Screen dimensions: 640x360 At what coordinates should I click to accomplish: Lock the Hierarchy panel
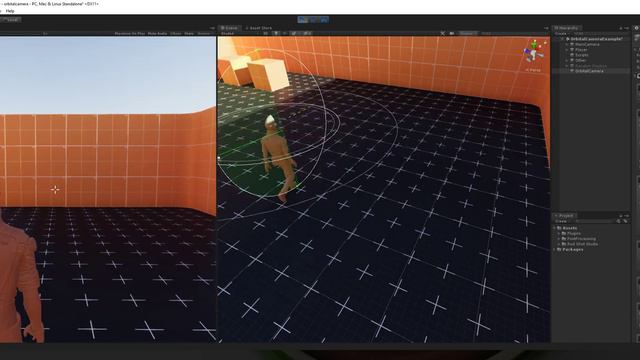pyautogui.click(x=620, y=28)
